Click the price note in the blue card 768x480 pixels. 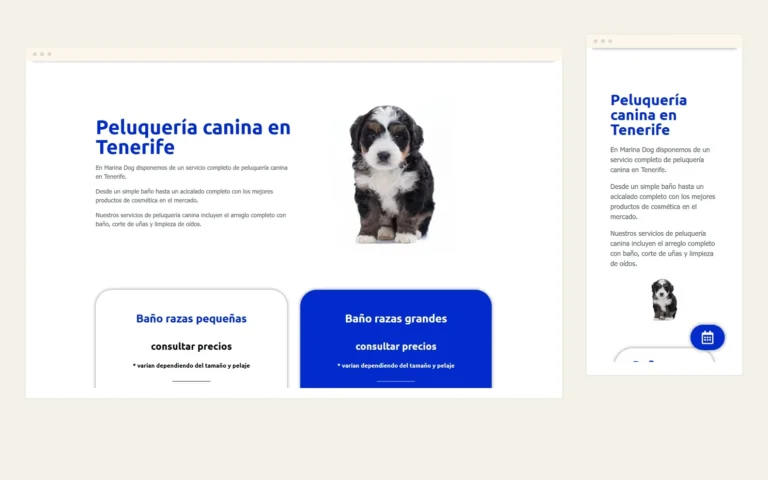click(396, 365)
